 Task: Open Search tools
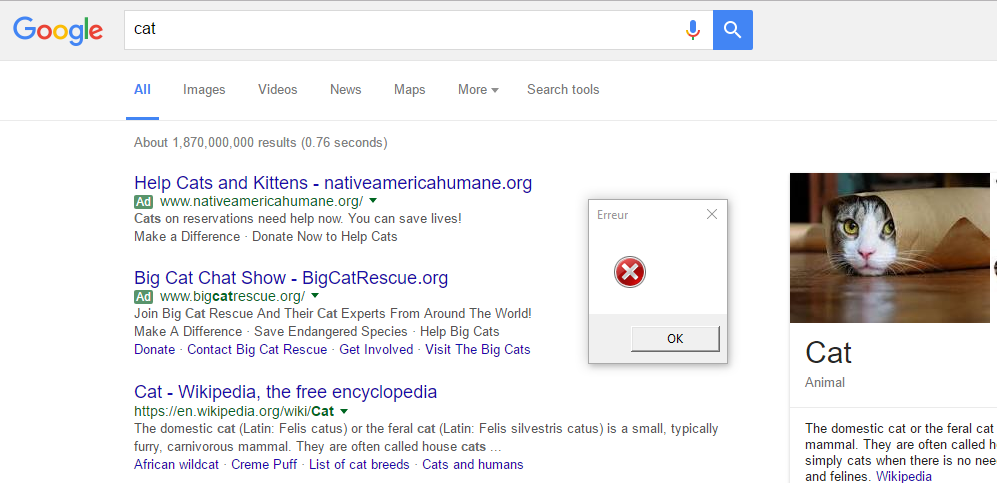(x=563, y=90)
